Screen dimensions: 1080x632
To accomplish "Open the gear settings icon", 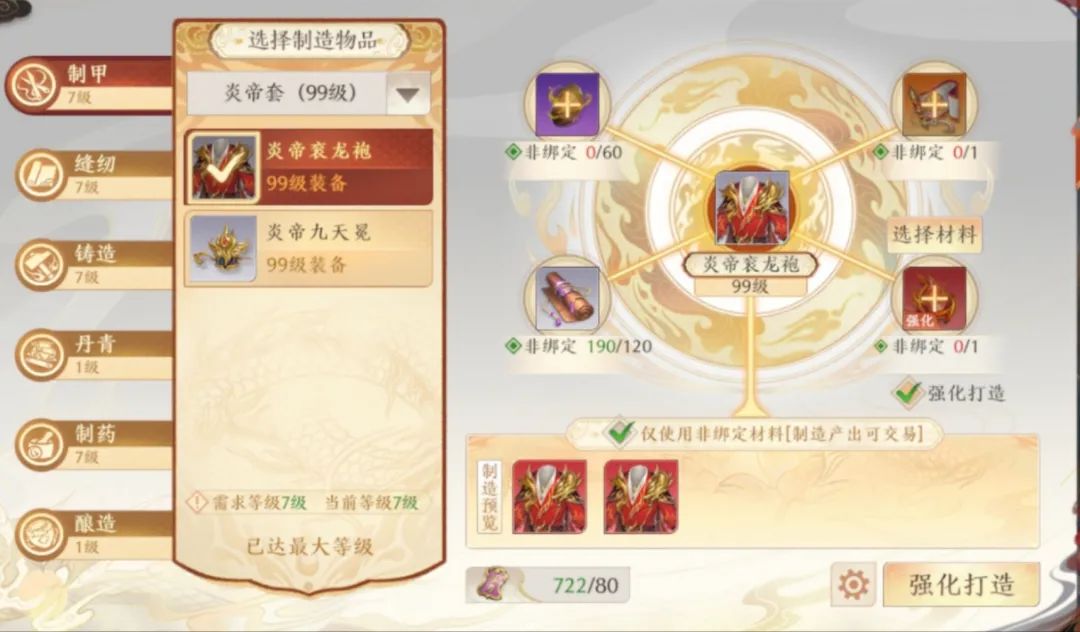I will pos(853,584).
